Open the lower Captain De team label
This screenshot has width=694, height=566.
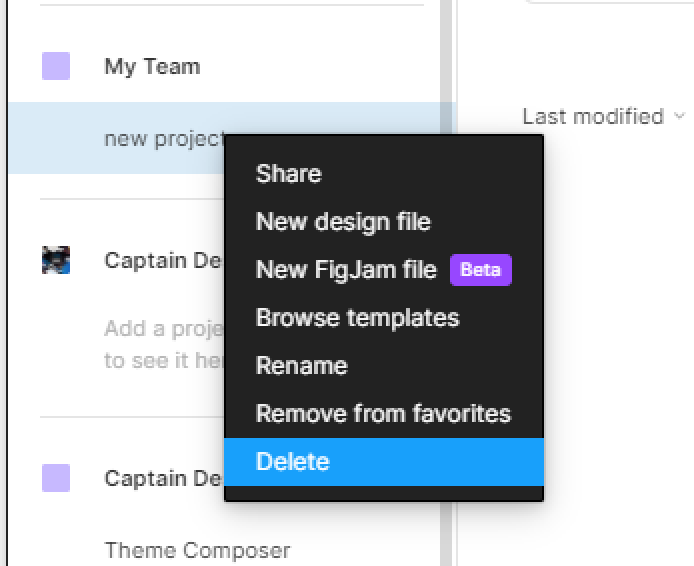click(x=163, y=478)
